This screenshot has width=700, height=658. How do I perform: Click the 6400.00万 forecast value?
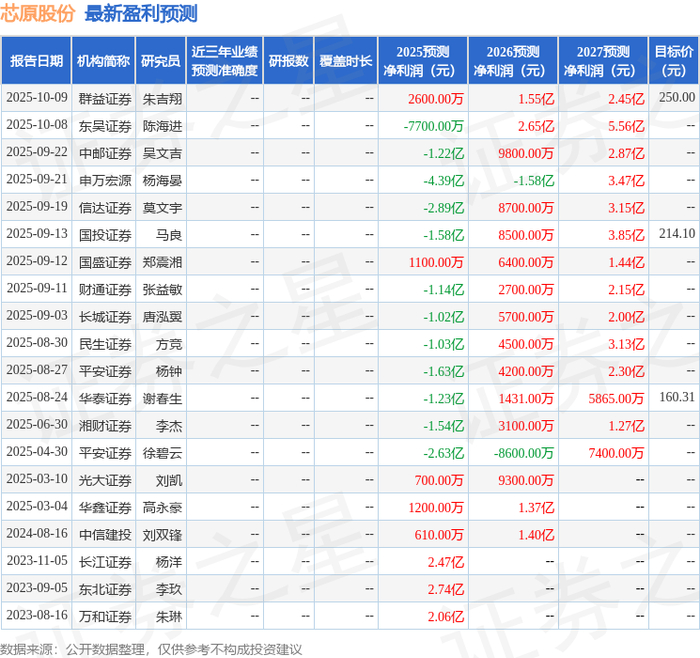[525, 262]
